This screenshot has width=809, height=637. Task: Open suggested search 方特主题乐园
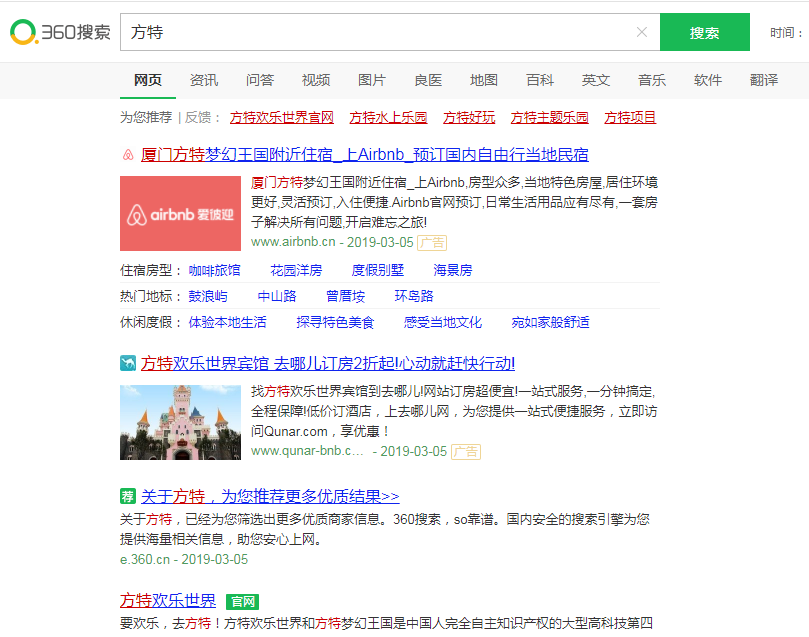tap(549, 118)
